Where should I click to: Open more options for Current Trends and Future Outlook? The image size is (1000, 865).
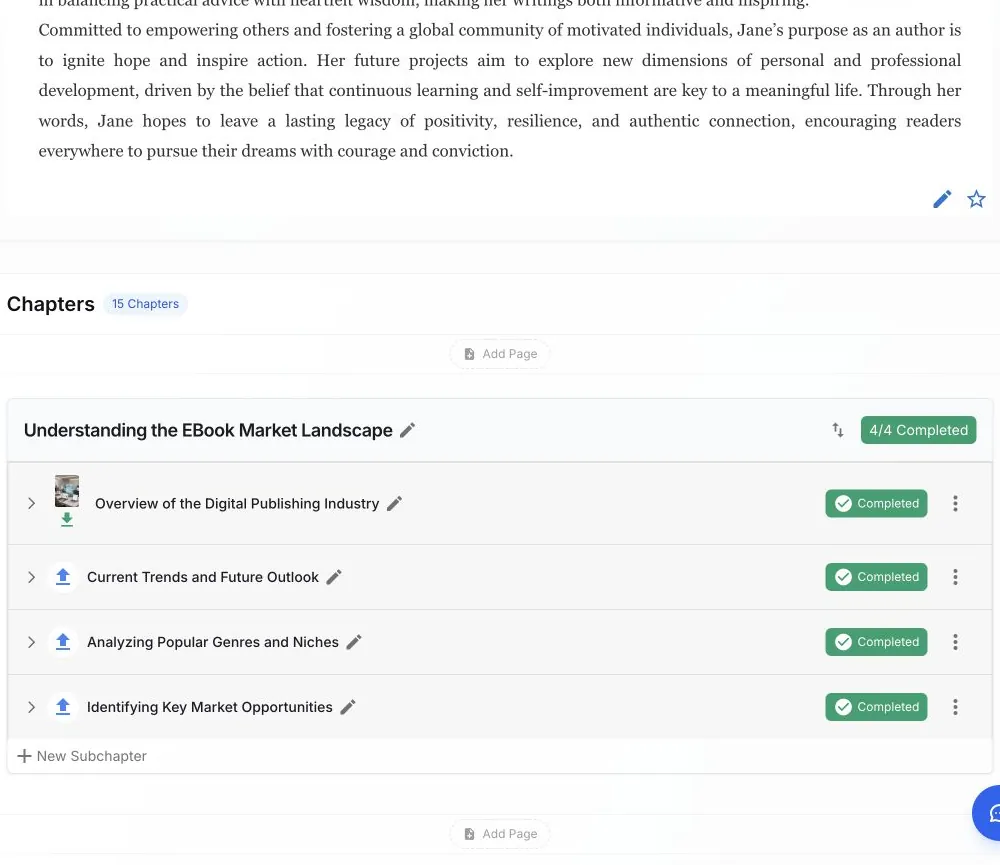[955, 577]
